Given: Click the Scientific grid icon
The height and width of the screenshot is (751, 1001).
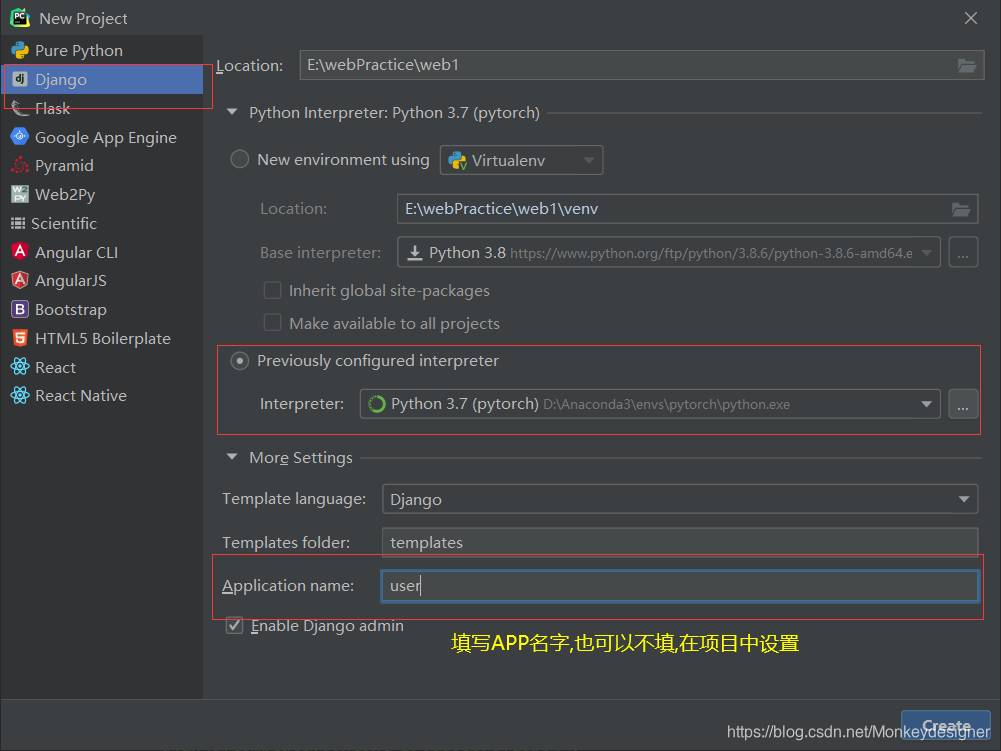Looking at the screenshot, I should (x=18, y=224).
